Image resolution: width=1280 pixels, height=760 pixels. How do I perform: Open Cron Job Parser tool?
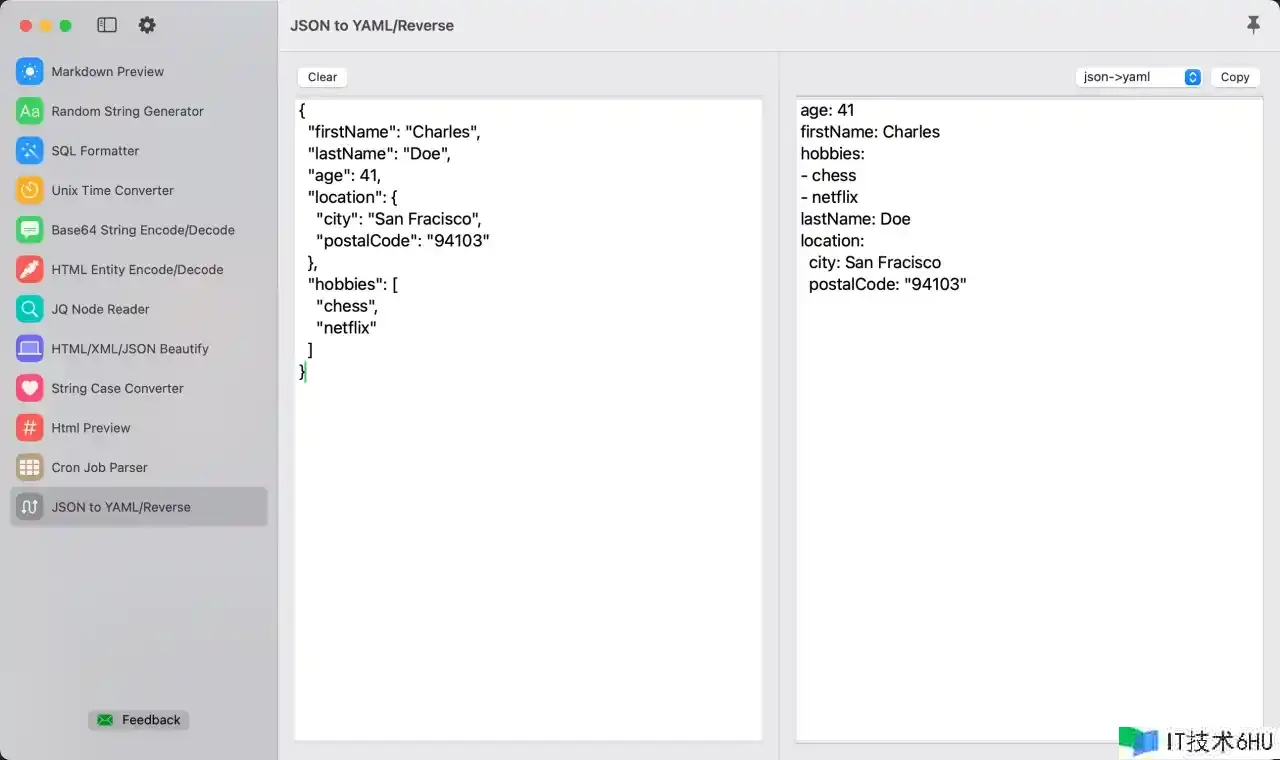click(139, 467)
